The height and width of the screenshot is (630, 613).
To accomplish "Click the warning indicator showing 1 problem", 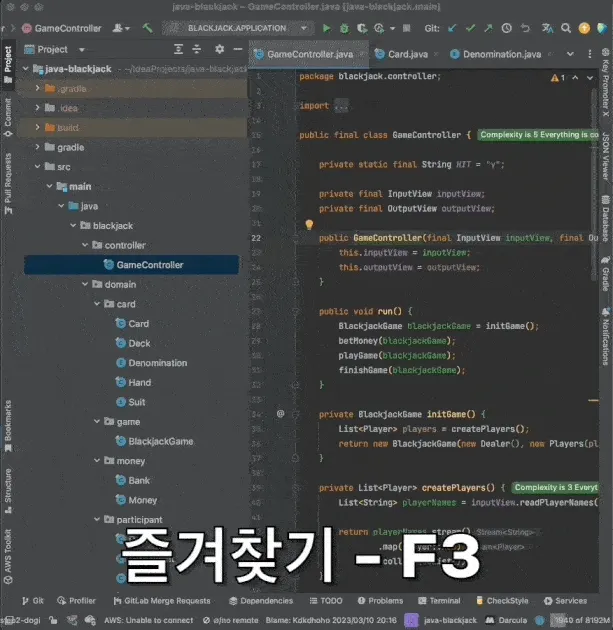I will (558, 78).
